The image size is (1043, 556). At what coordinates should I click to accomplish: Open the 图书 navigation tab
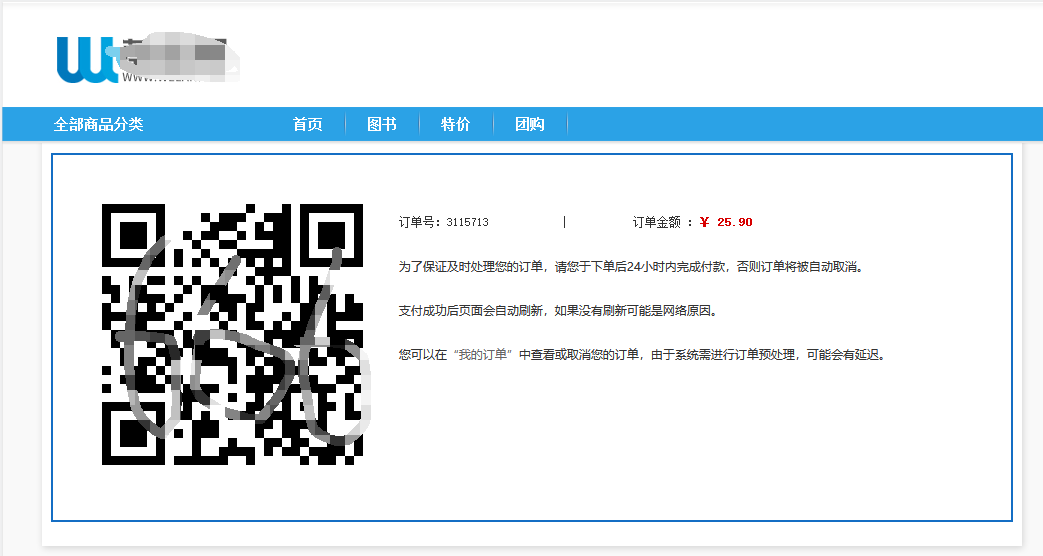(x=382, y=124)
